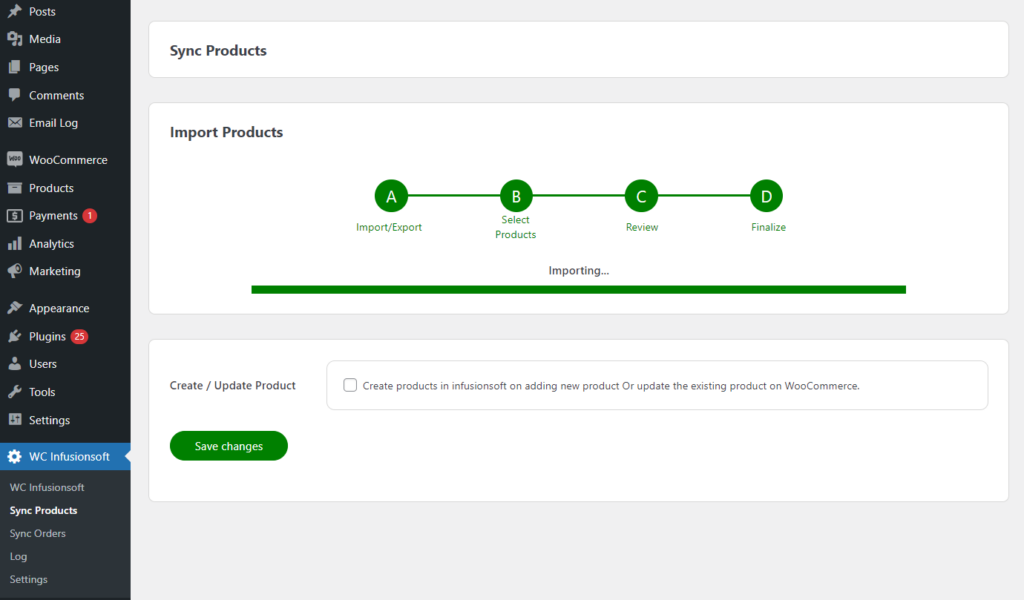Image resolution: width=1024 pixels, height=600 pixels.
Task: Select step D Finalize circle
Action: [x=766, y=196]
